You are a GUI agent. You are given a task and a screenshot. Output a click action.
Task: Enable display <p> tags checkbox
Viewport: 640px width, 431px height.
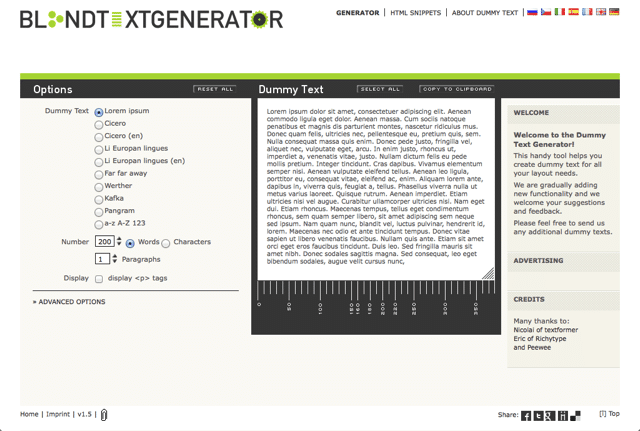[x=99, y=279]
